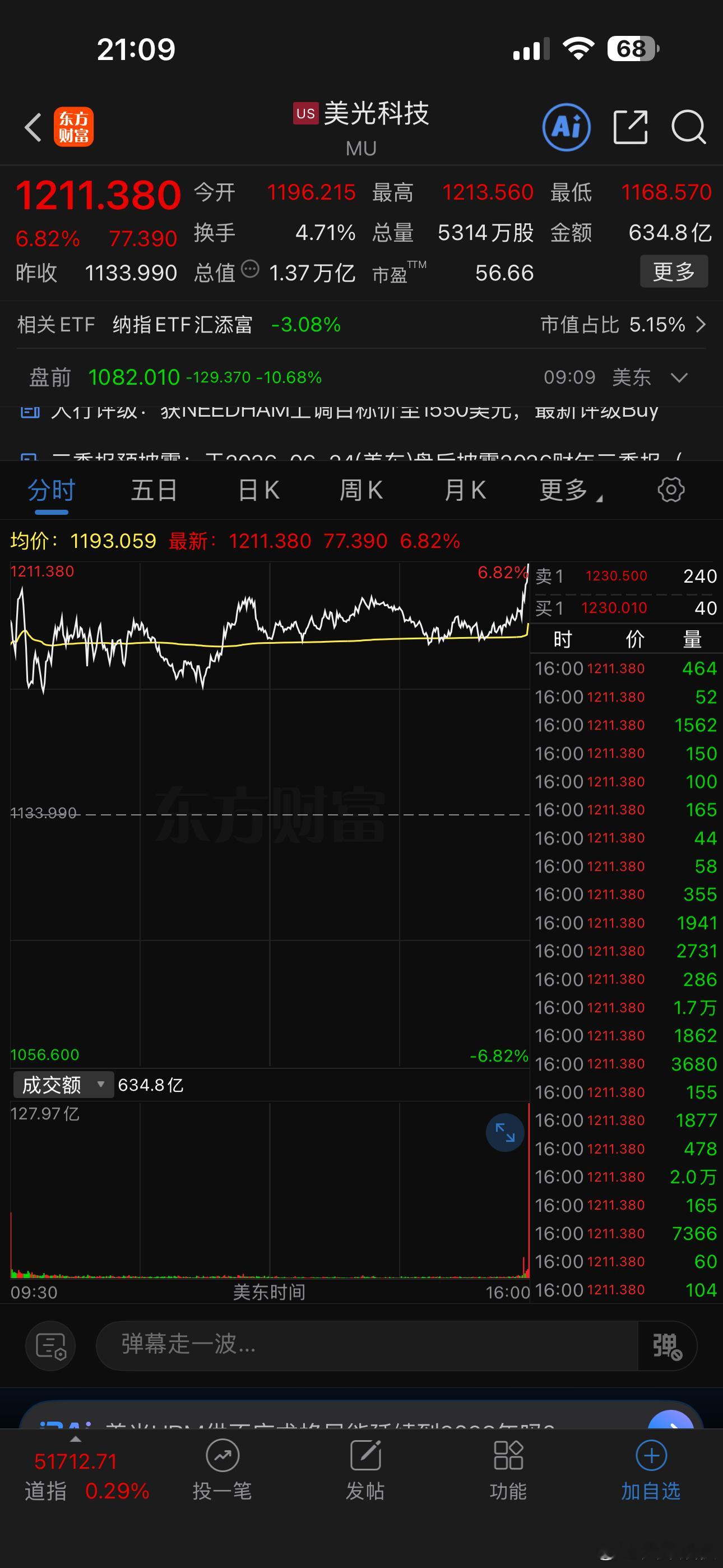The image size is (723, 1568).
Task: Tap the danmaku list icon
Action: coord(50,1346)
